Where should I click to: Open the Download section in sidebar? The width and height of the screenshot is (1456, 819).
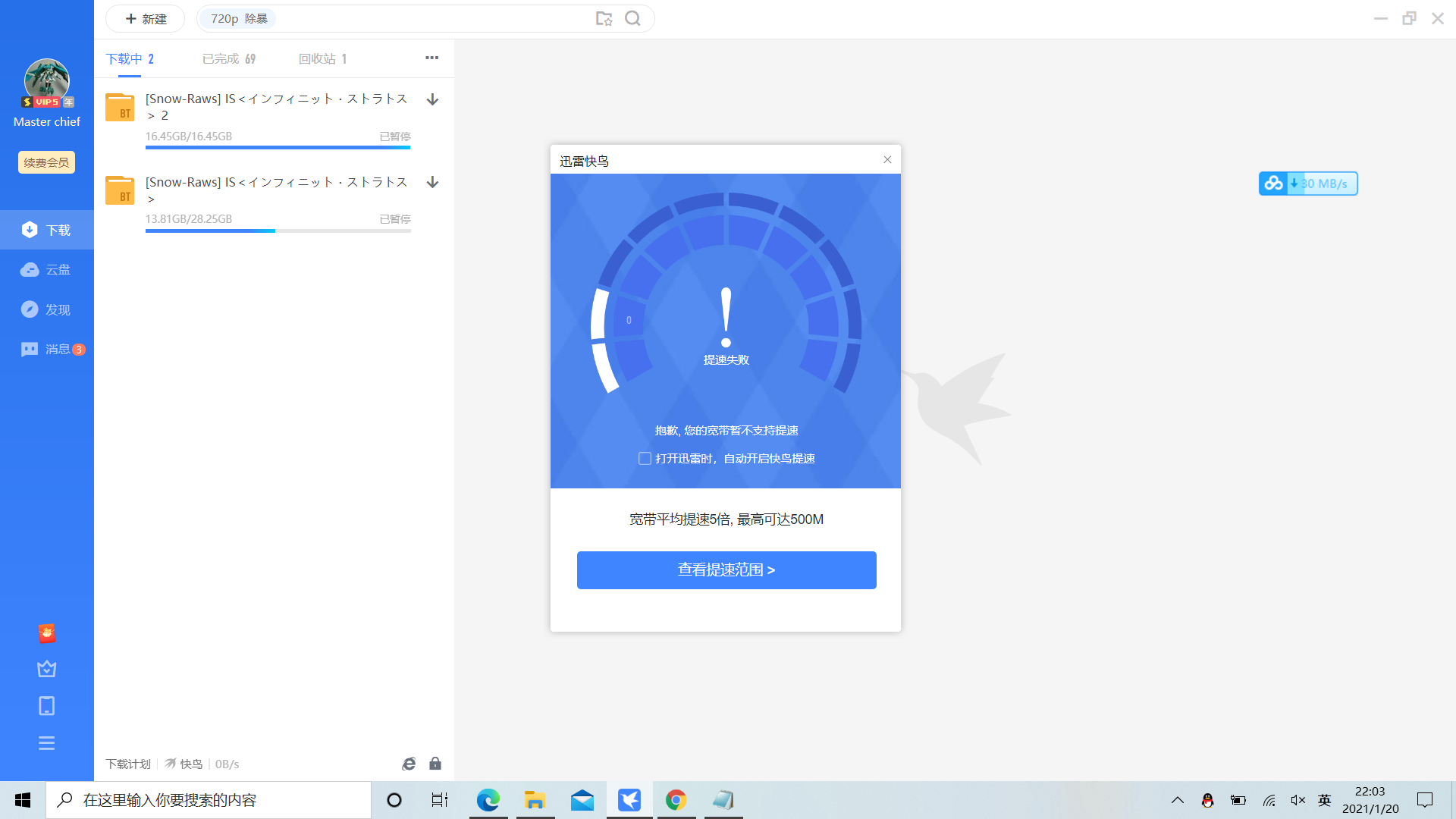(x=46, y=230)
